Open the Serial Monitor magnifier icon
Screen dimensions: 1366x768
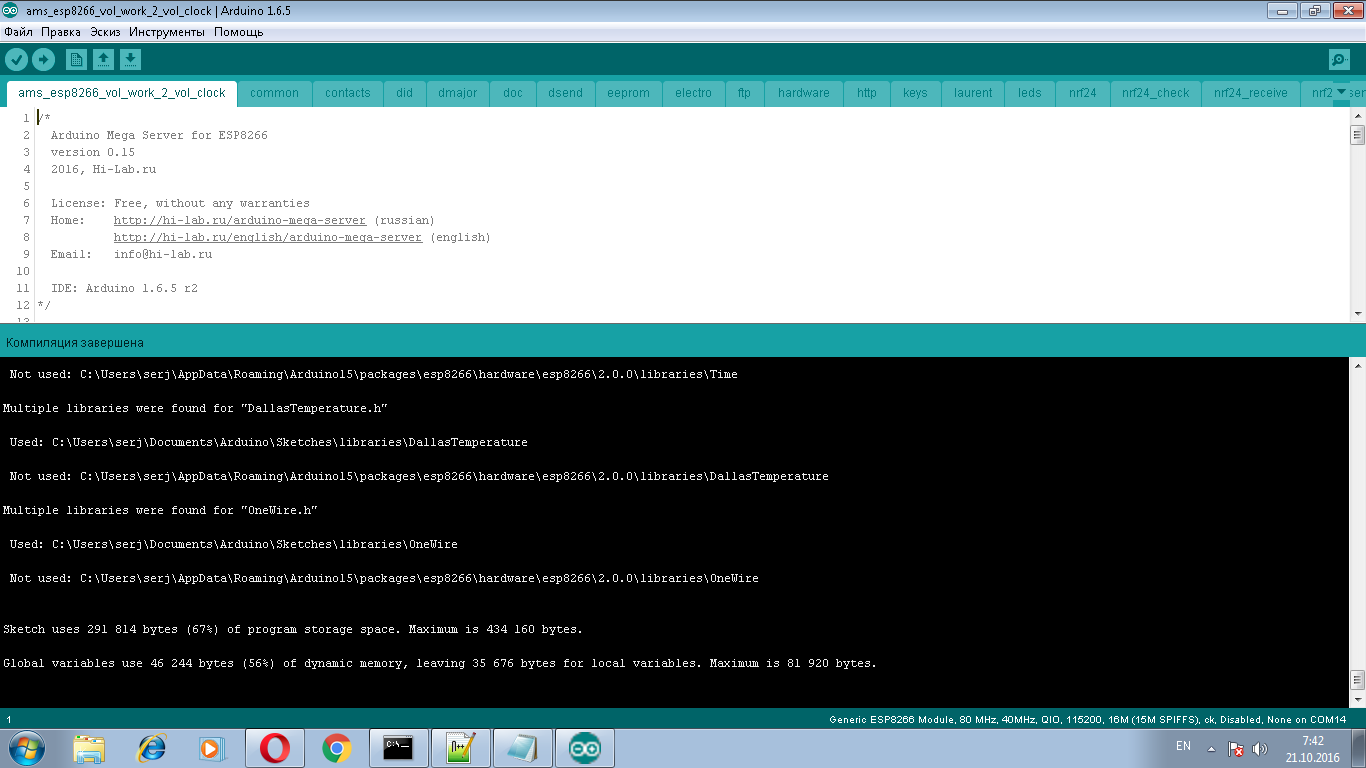1339,59
